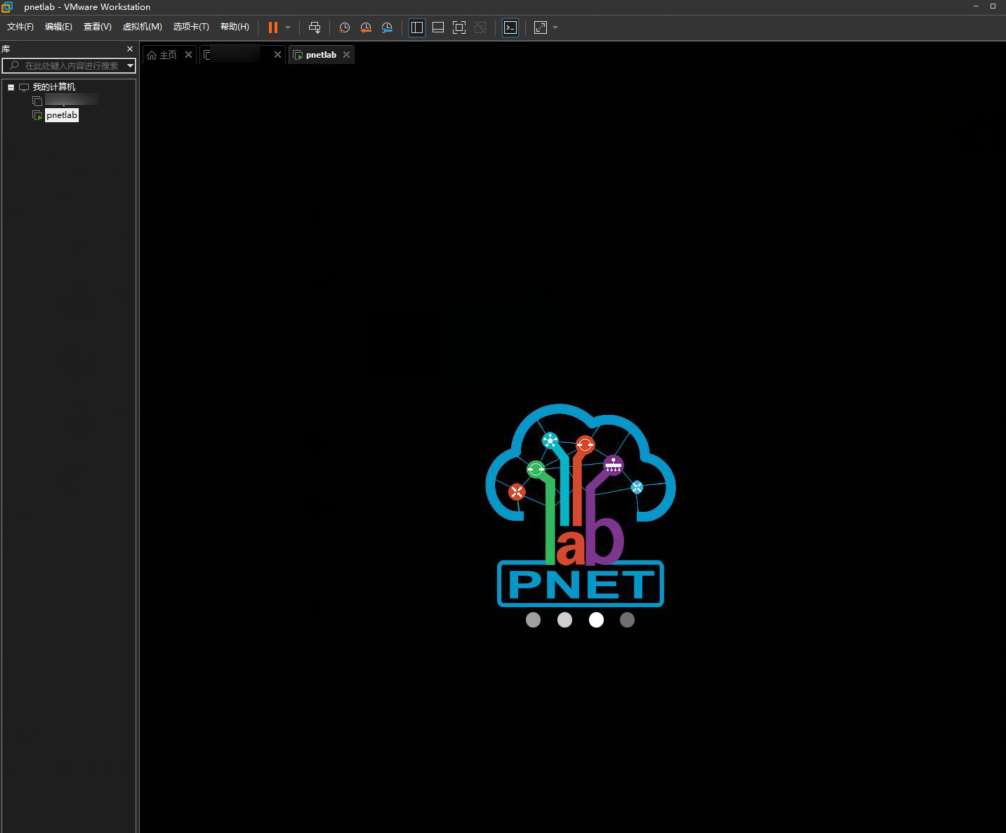Click the library search input field

pos(70,66)
